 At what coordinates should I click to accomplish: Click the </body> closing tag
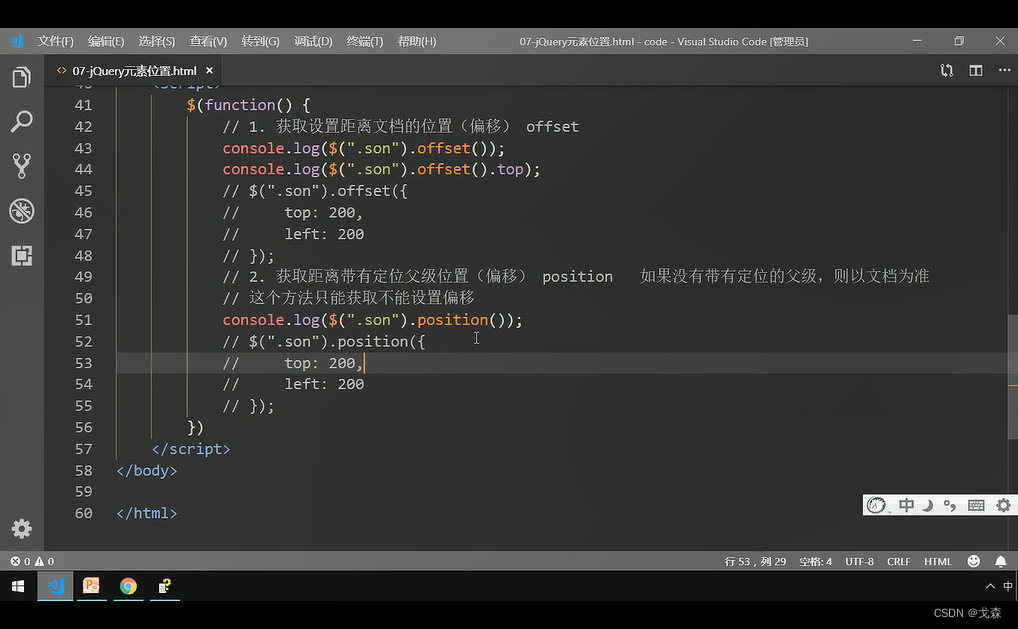pos(146,471)
